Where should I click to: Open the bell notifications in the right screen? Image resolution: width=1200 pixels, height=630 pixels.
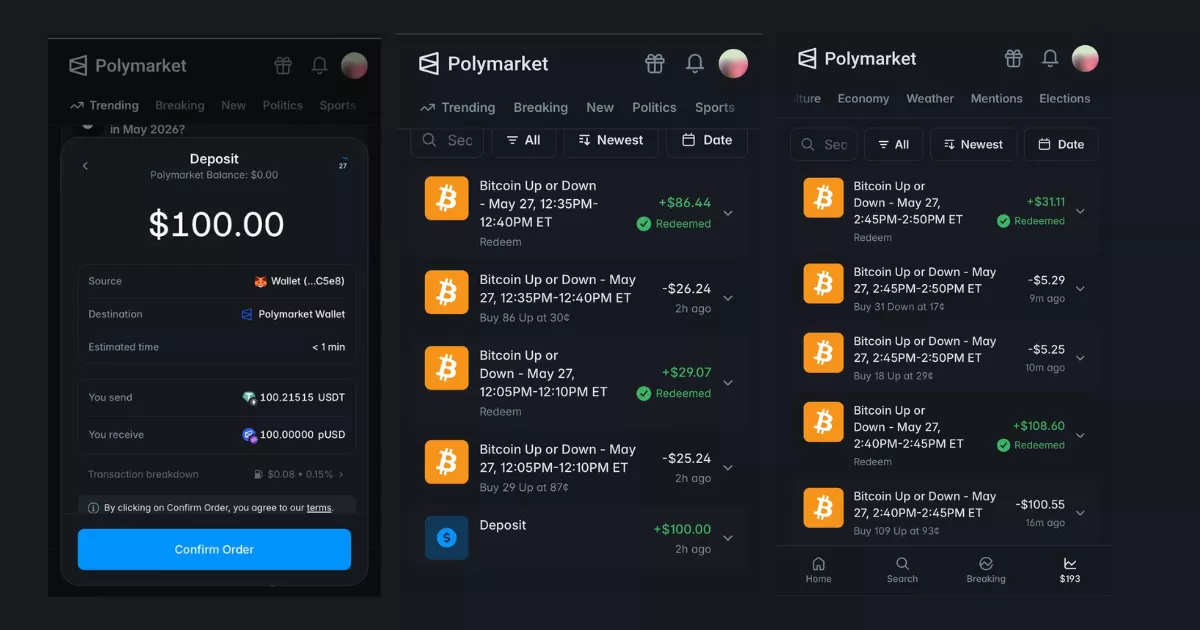pos(1050,59)
